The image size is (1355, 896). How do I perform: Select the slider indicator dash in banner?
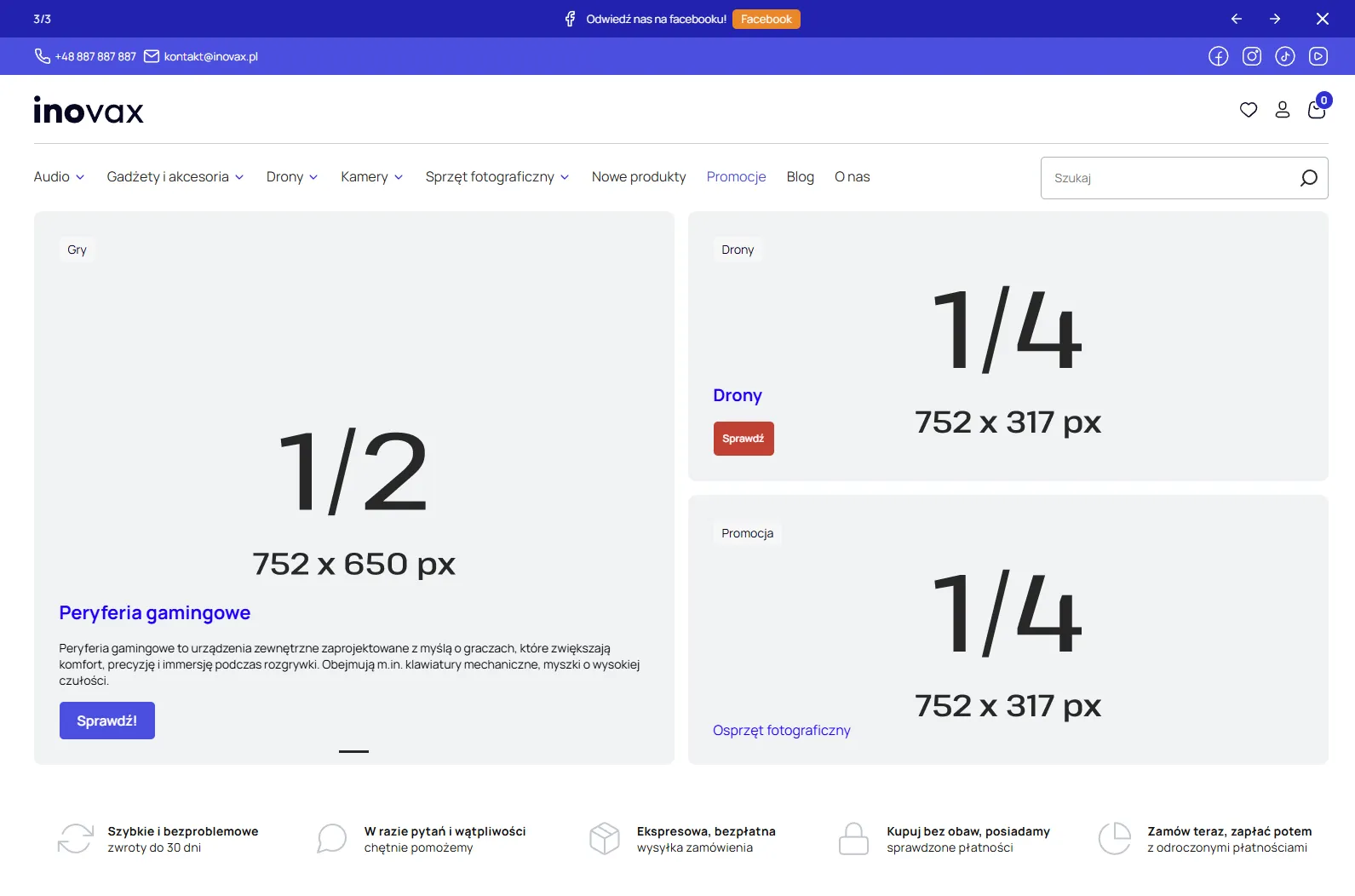point(353,751)
